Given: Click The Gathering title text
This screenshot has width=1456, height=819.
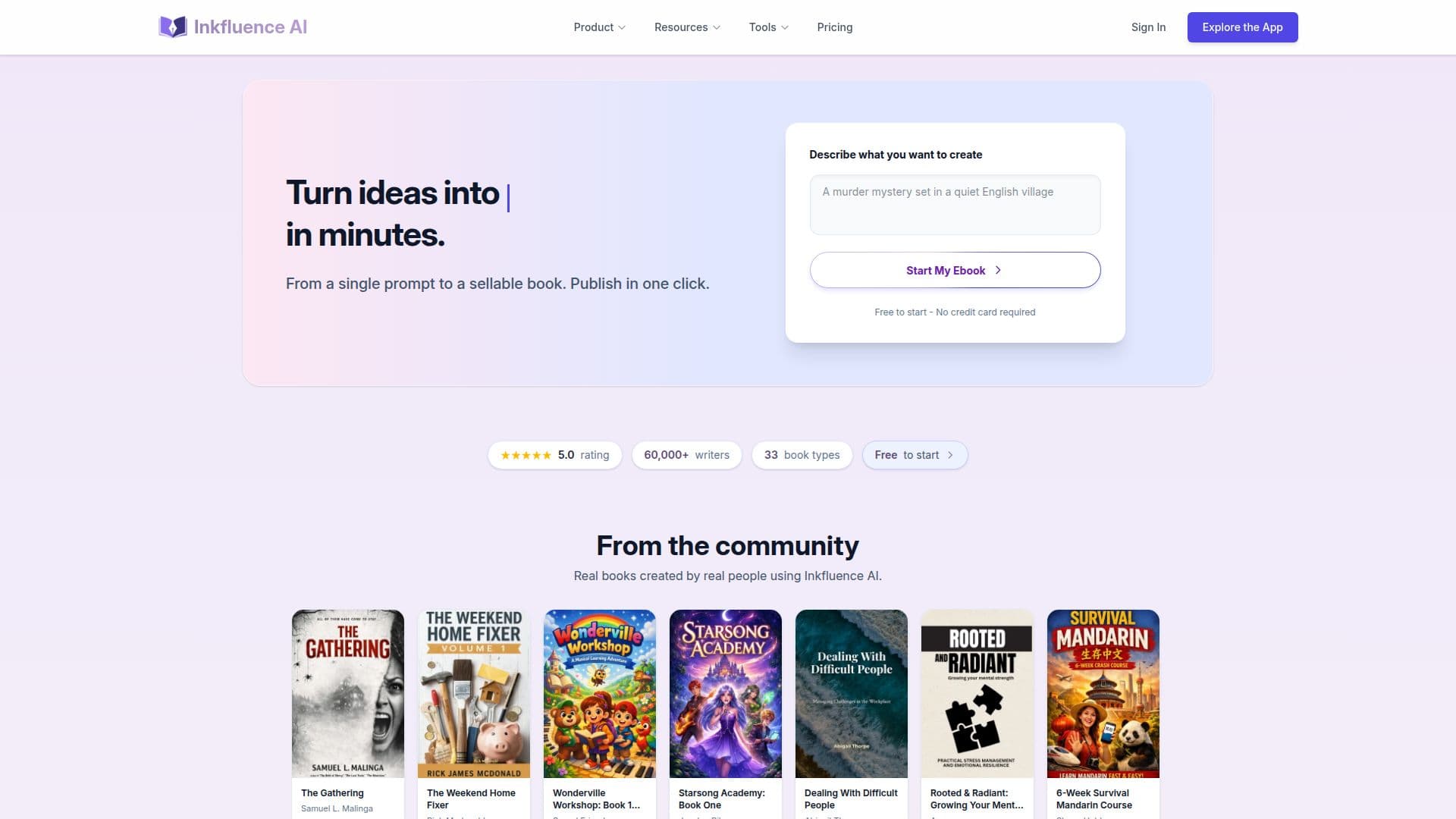Looking at the screenshot, I should tap(332, 793).
